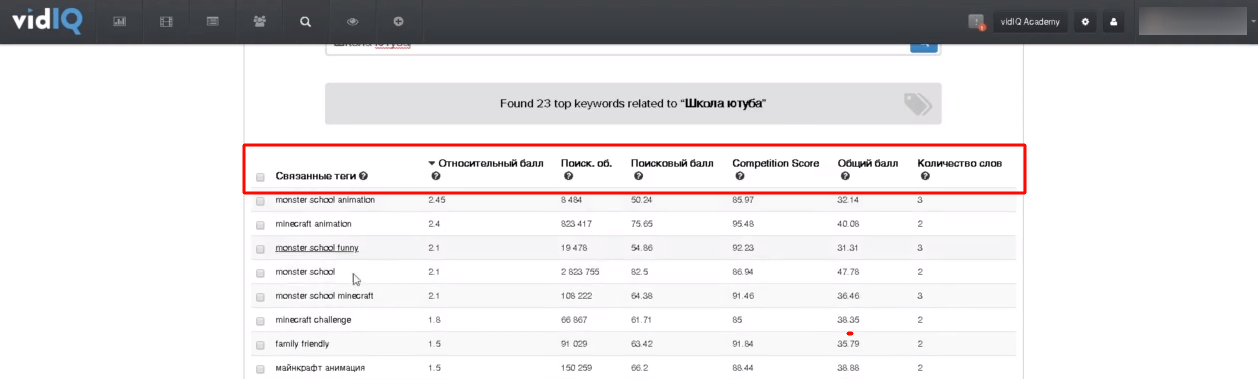Open the keyword search magnifier section
Screen dimensions: 1258x379
pos(305,21)
